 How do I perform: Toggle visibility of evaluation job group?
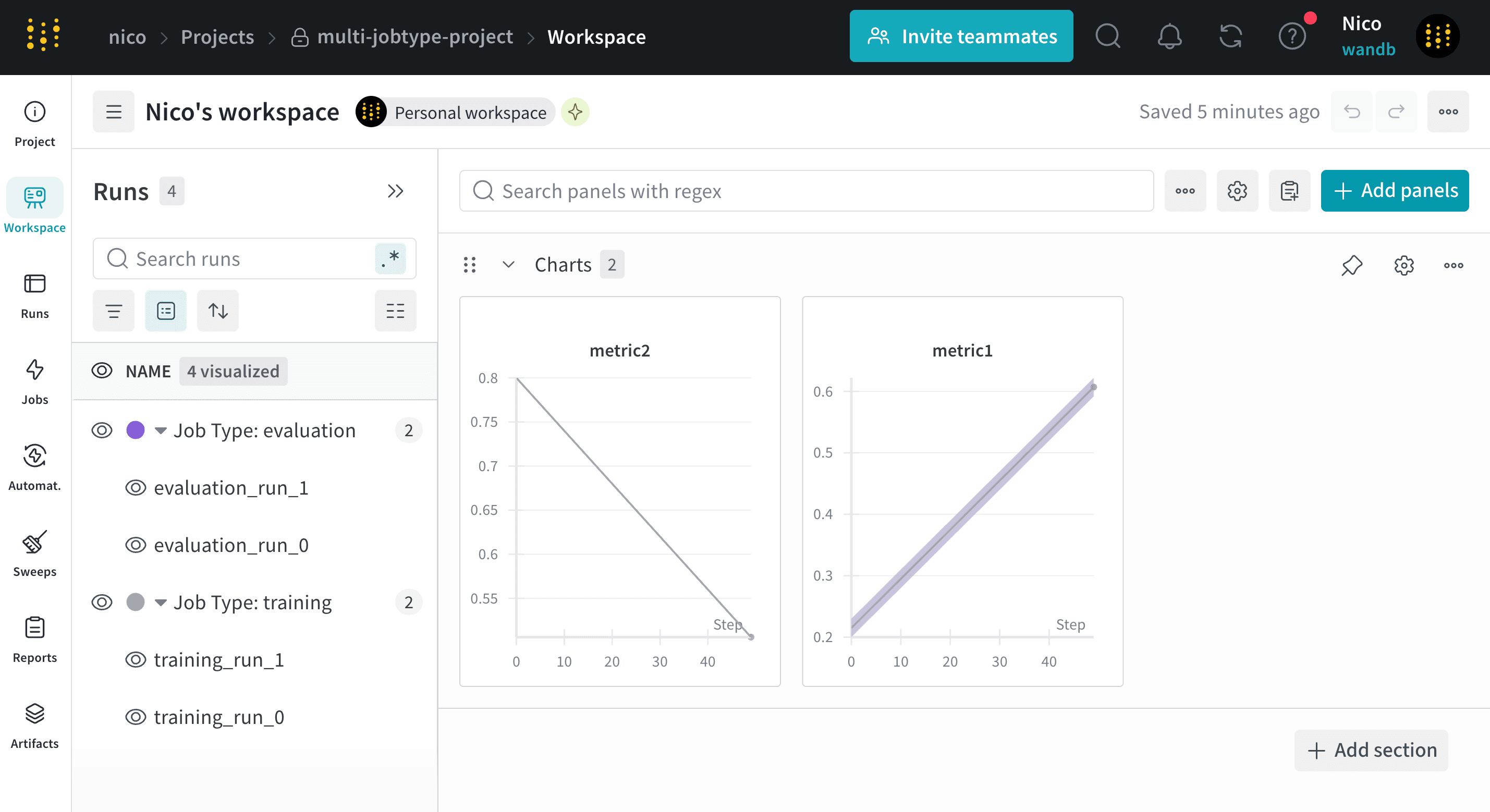coord(102,430)
